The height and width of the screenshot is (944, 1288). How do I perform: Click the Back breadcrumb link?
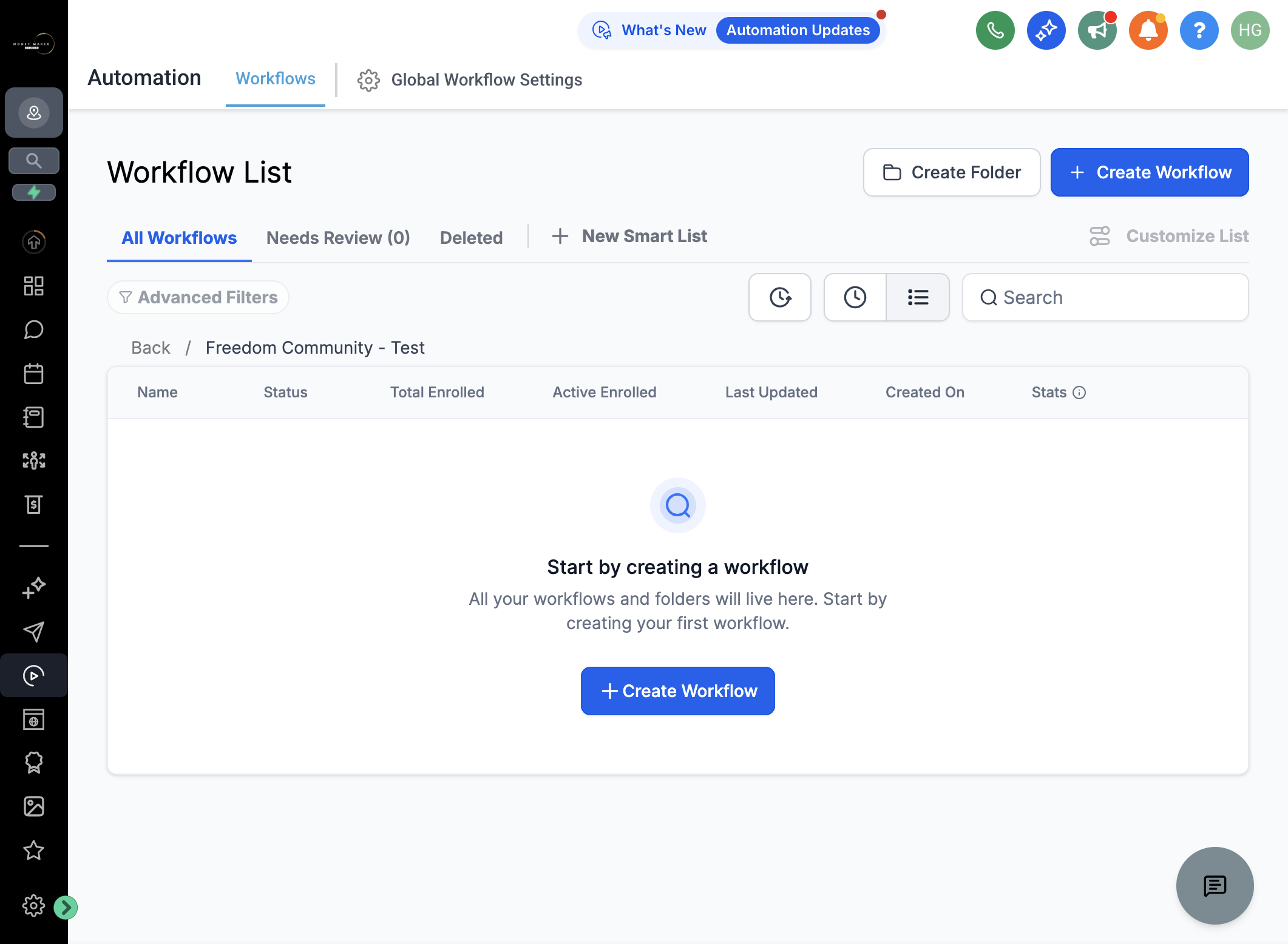click(151, 348)
